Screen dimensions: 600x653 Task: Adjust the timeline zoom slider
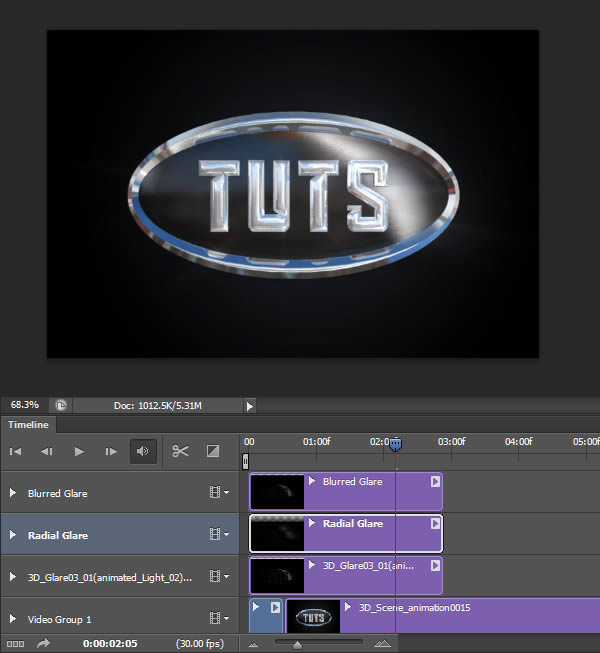(x=297, y=645)
